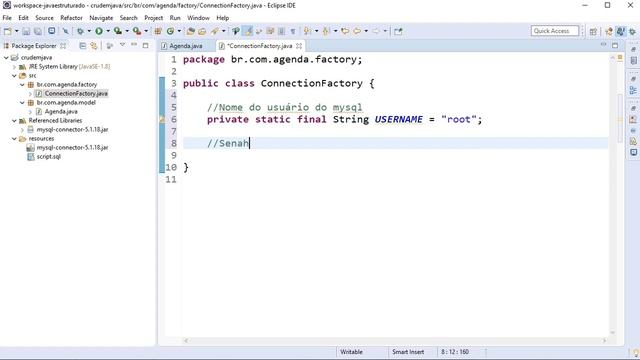The height and width of the screenshot is (360, 640).
Task: Open the Refactor menu
Action: coord(71,18)
